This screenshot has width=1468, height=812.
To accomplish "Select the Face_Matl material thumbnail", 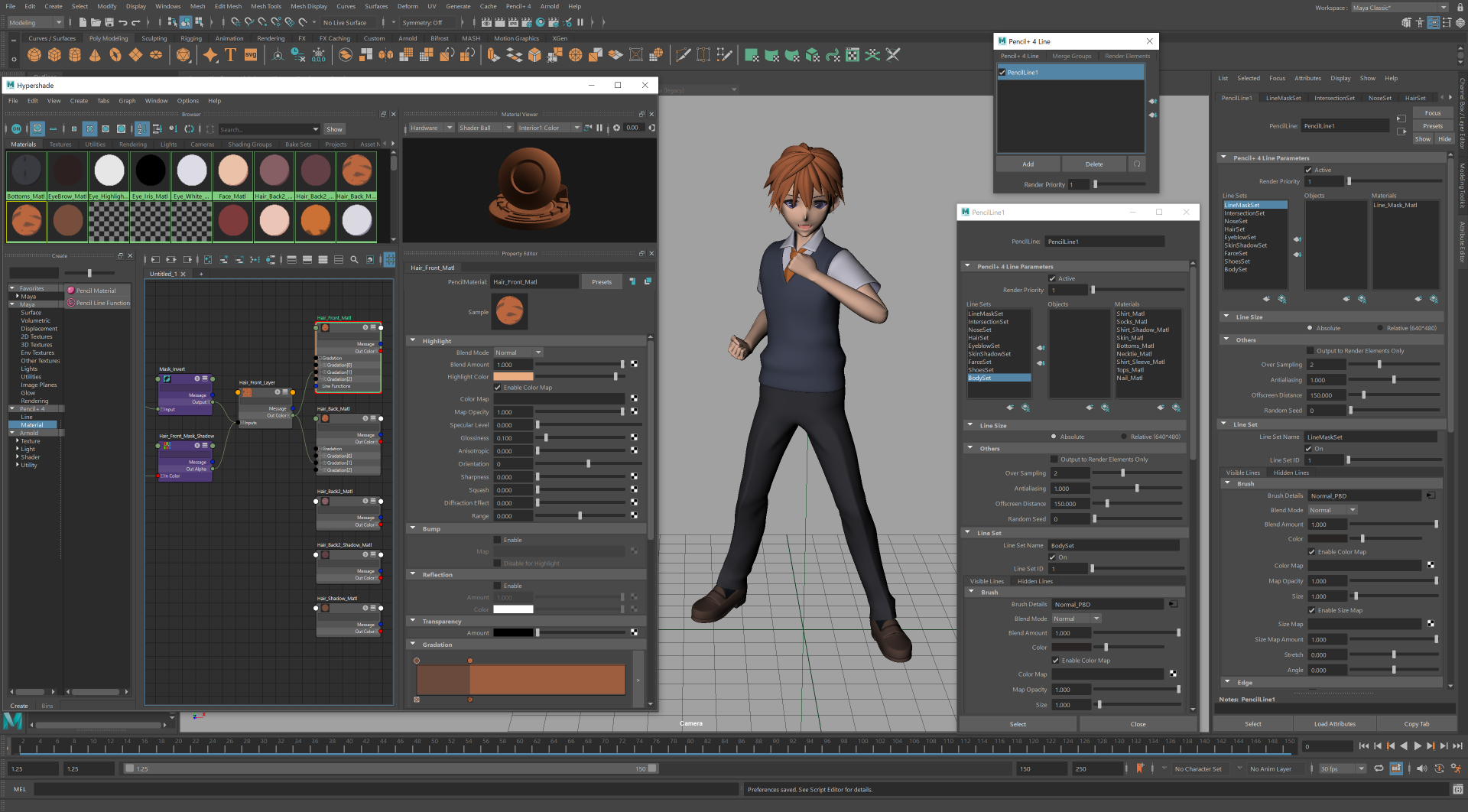I will [x=232, y=176].
